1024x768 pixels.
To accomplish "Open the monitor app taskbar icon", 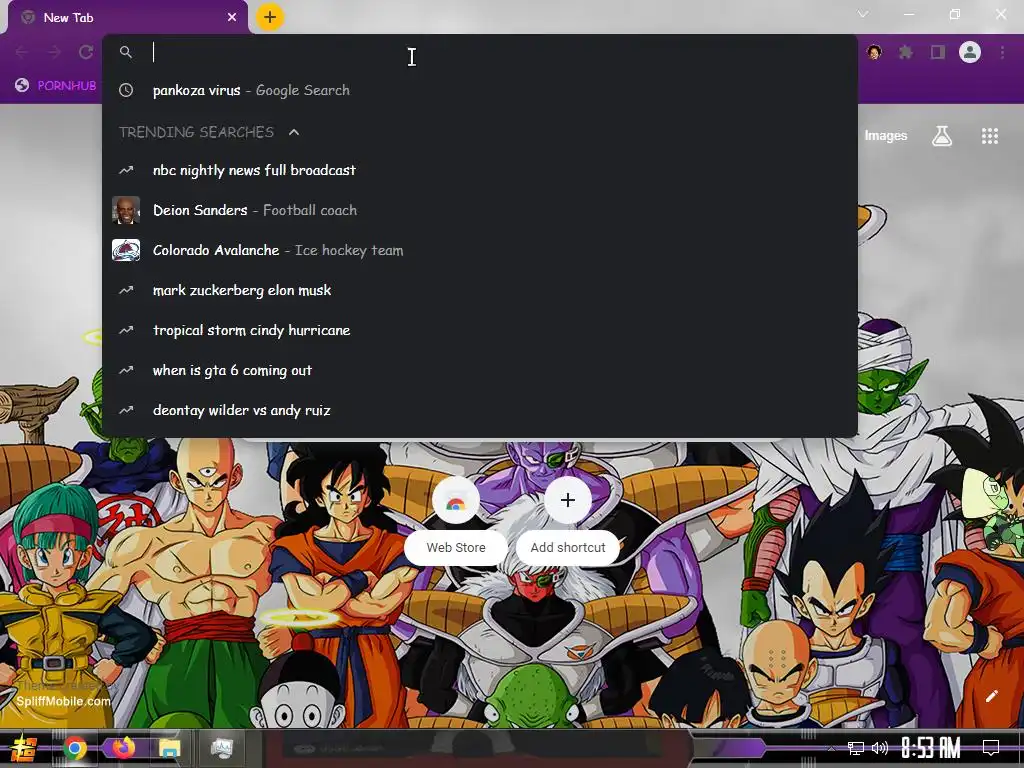I will (x=221, y=748).
